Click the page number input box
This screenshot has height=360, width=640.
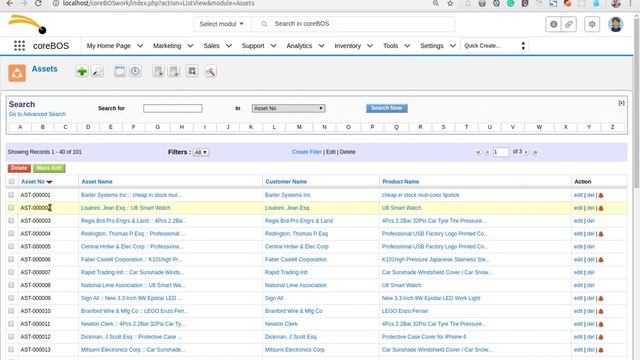pyautogui.click(x=501, y=152)
